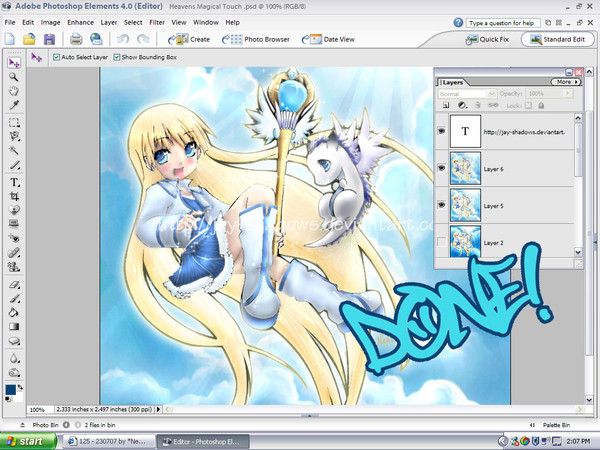Select the Hand tool
Viewport: 600px width, 450px height.
(x=14, y=91)
